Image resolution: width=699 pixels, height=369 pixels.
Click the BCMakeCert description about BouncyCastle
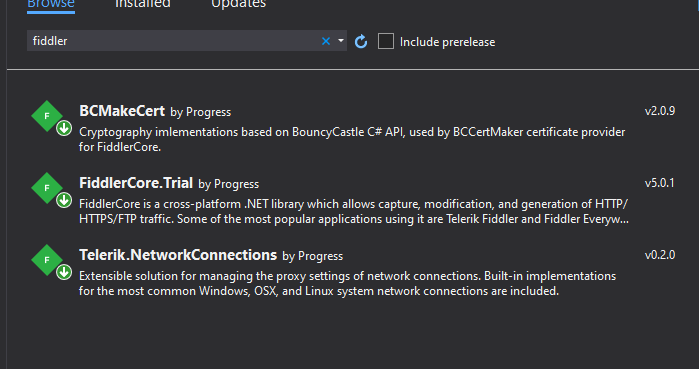pyautogui.click(x=352, y=139)
